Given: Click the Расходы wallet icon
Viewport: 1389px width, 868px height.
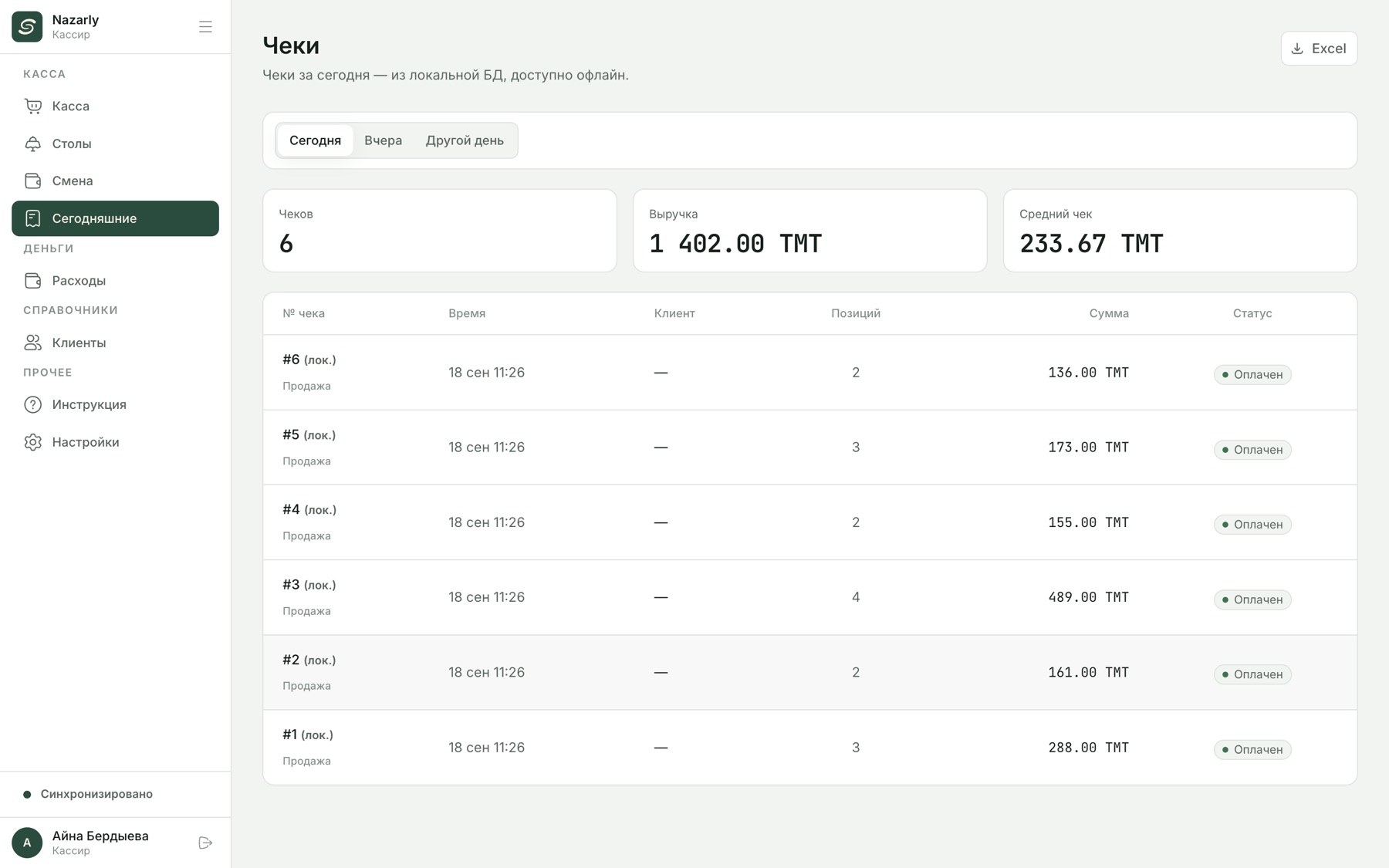Looking at the screenshot, I should point(32,280).
